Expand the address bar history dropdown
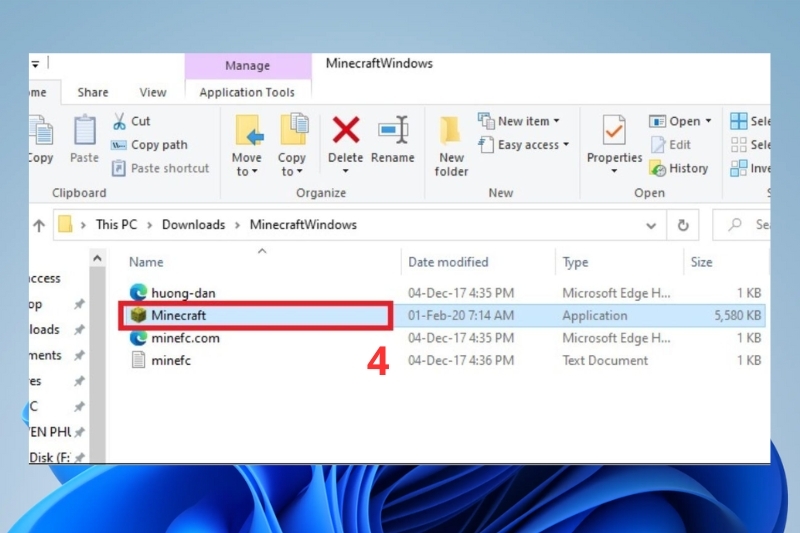 click(651, 225)
